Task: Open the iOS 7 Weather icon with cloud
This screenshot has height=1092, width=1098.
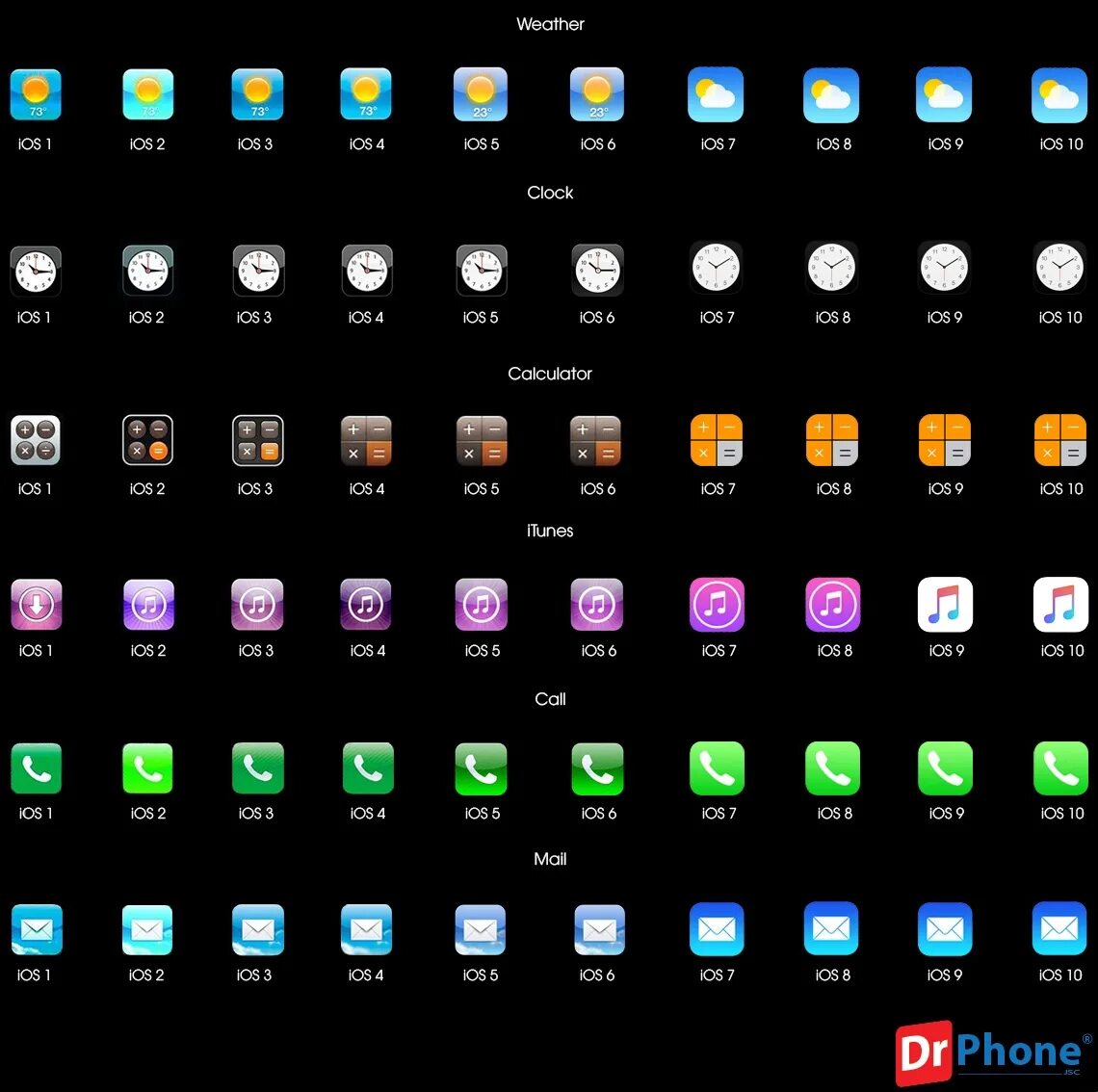Action: tap(716, 94)
